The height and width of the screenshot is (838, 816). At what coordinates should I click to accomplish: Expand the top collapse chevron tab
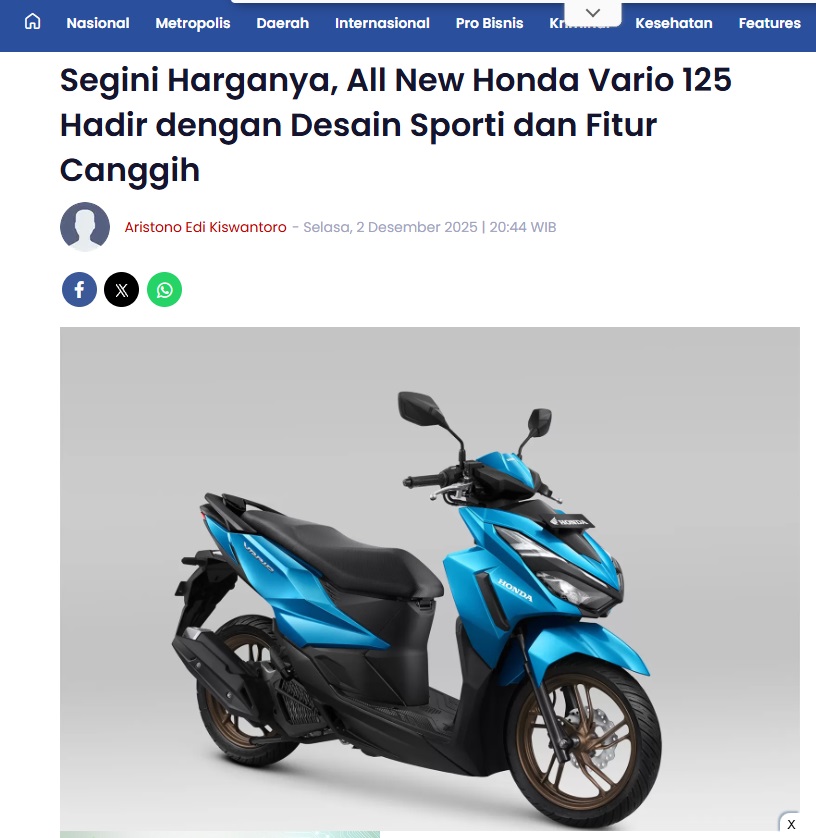(593, 12)
